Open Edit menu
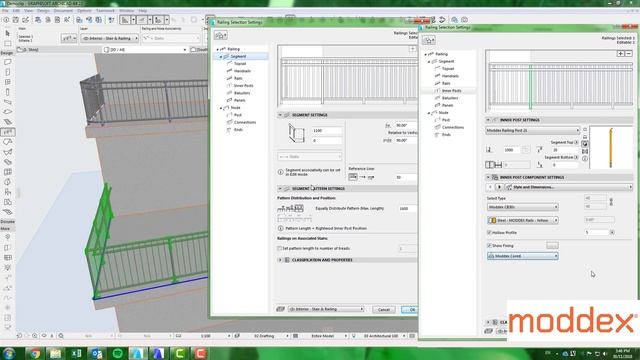Screen dimensions: 640x360 click(x=16, y=11)
